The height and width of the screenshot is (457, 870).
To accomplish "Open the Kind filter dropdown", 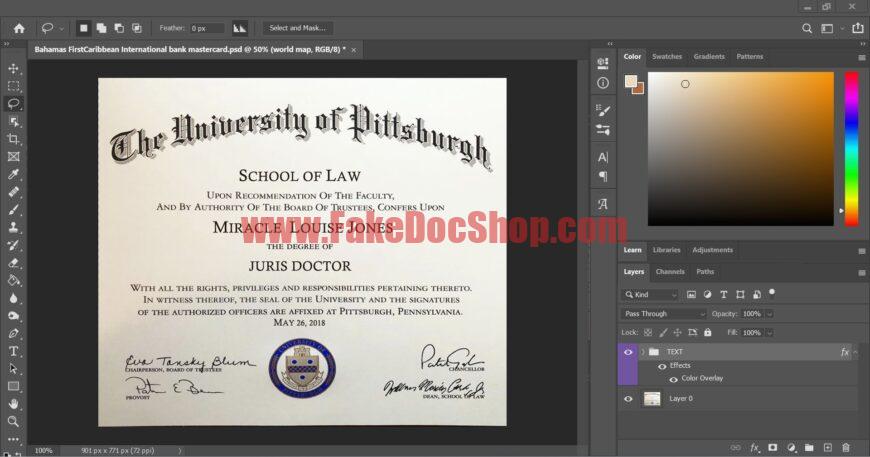I will click(650, 294).
